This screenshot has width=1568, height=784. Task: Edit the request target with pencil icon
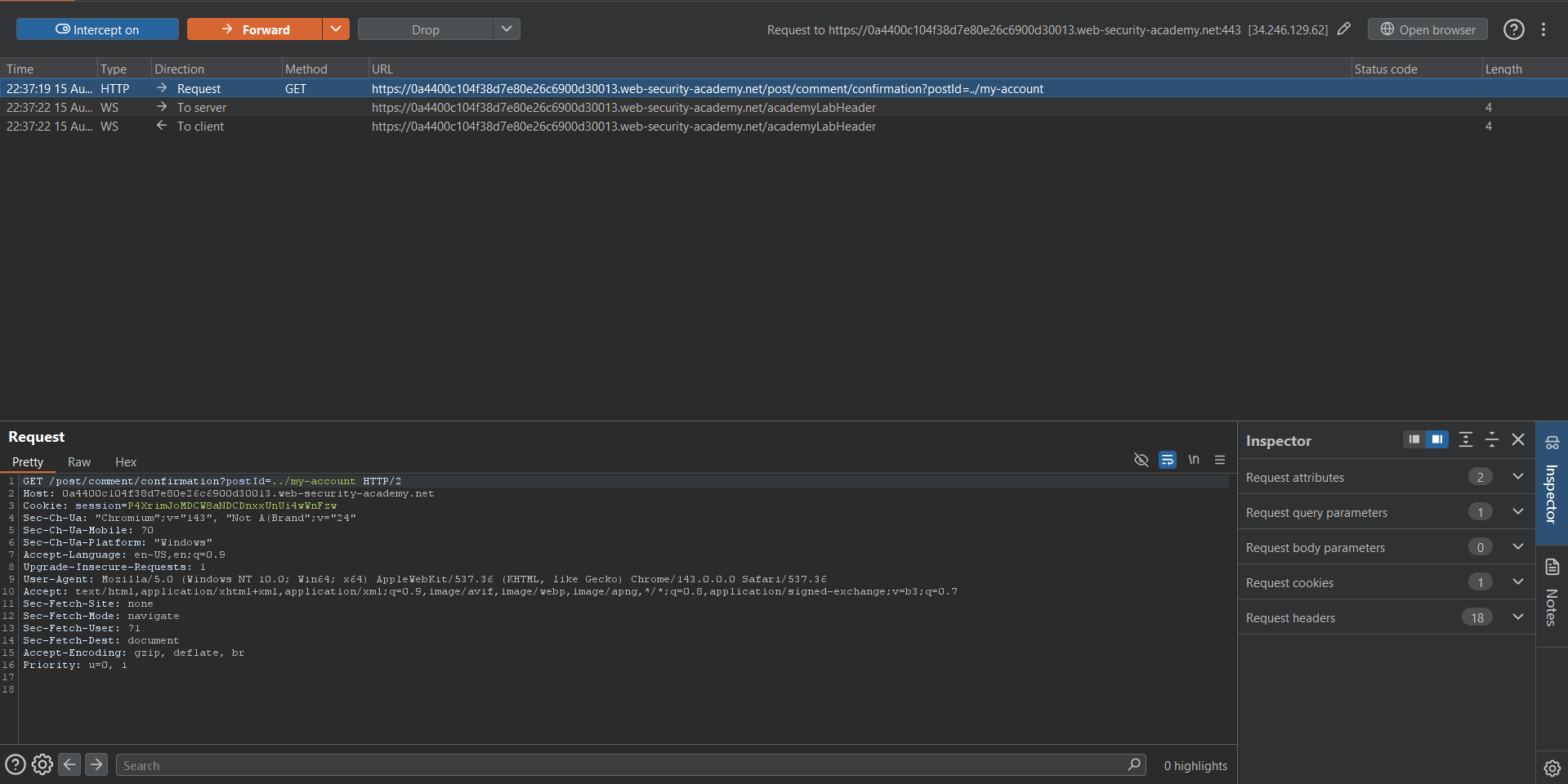pyautogui.click(x=1344, y=29)
